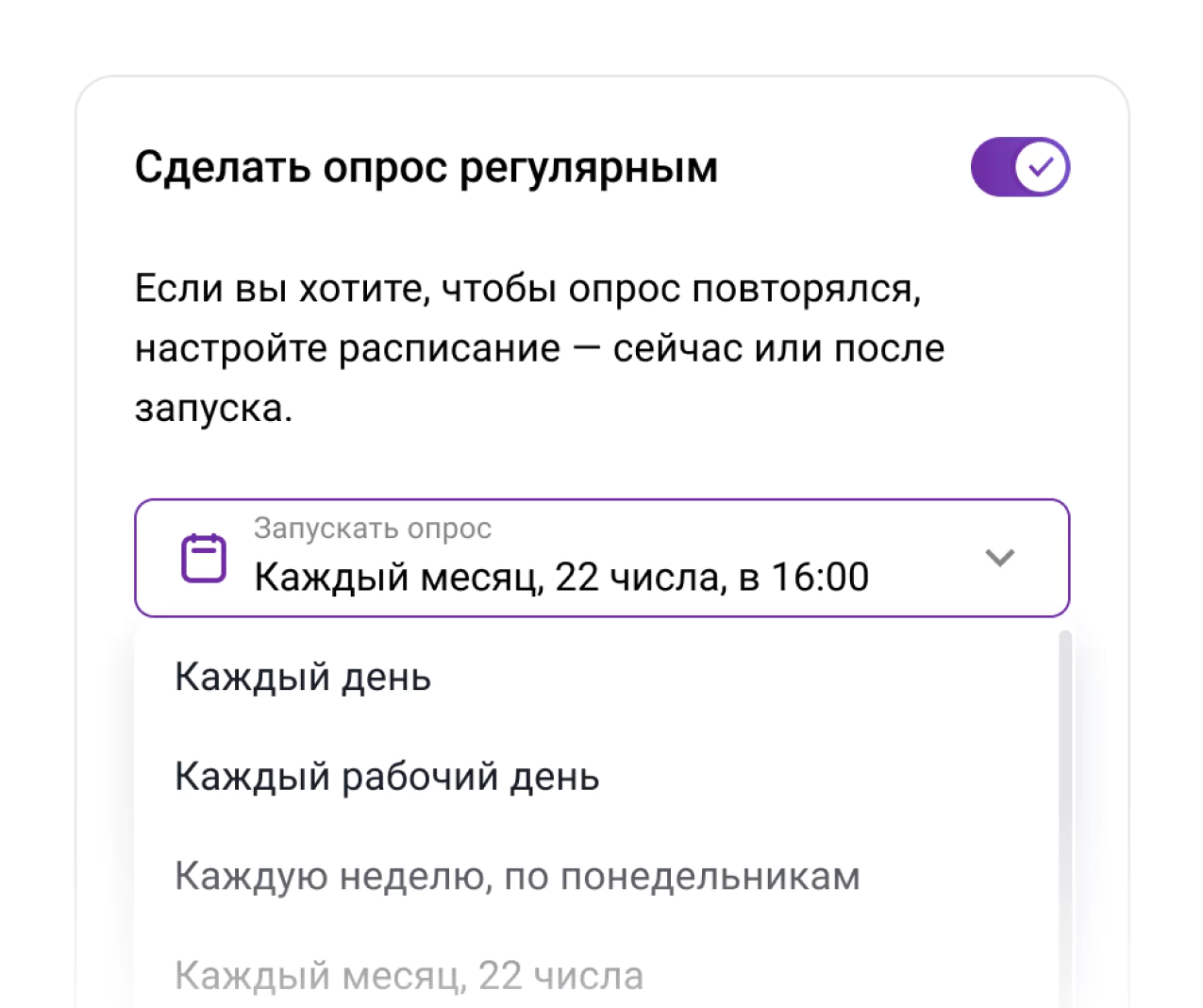
Task: Choose 'Каждый рабочий день' option
Action: pos(387,776)
